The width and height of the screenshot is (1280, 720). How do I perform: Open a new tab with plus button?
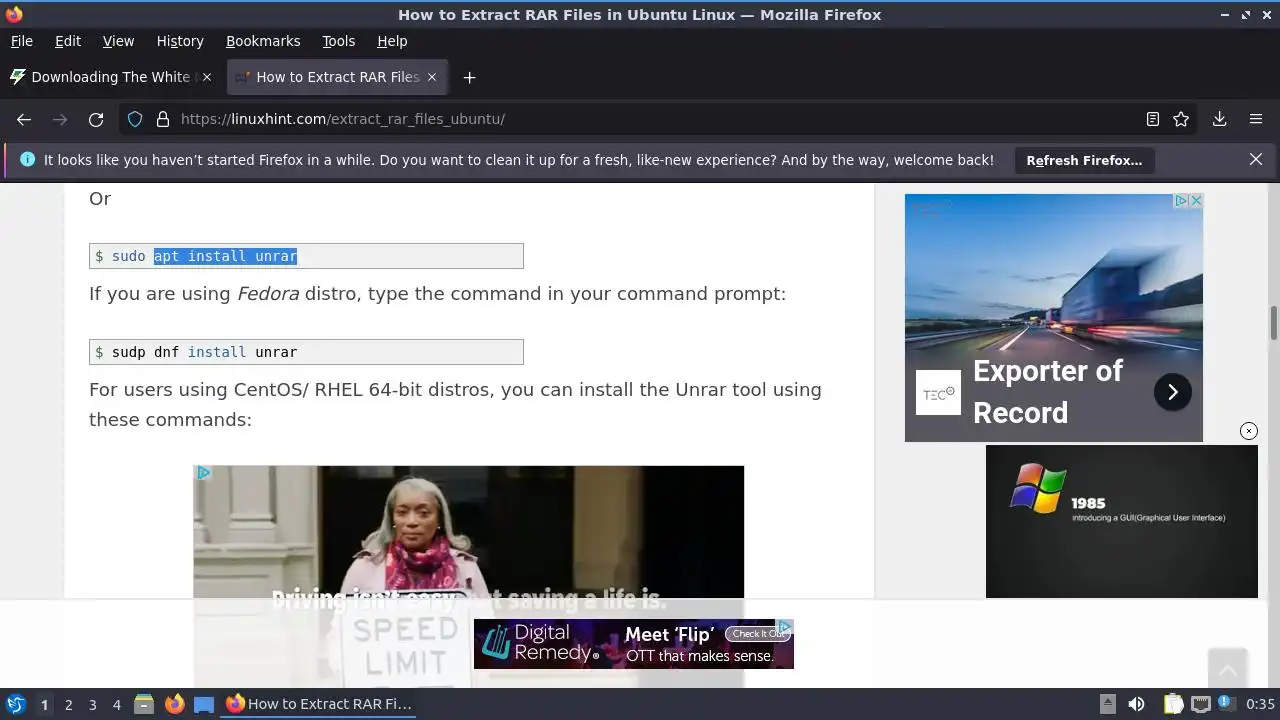(x=469, y=77)
